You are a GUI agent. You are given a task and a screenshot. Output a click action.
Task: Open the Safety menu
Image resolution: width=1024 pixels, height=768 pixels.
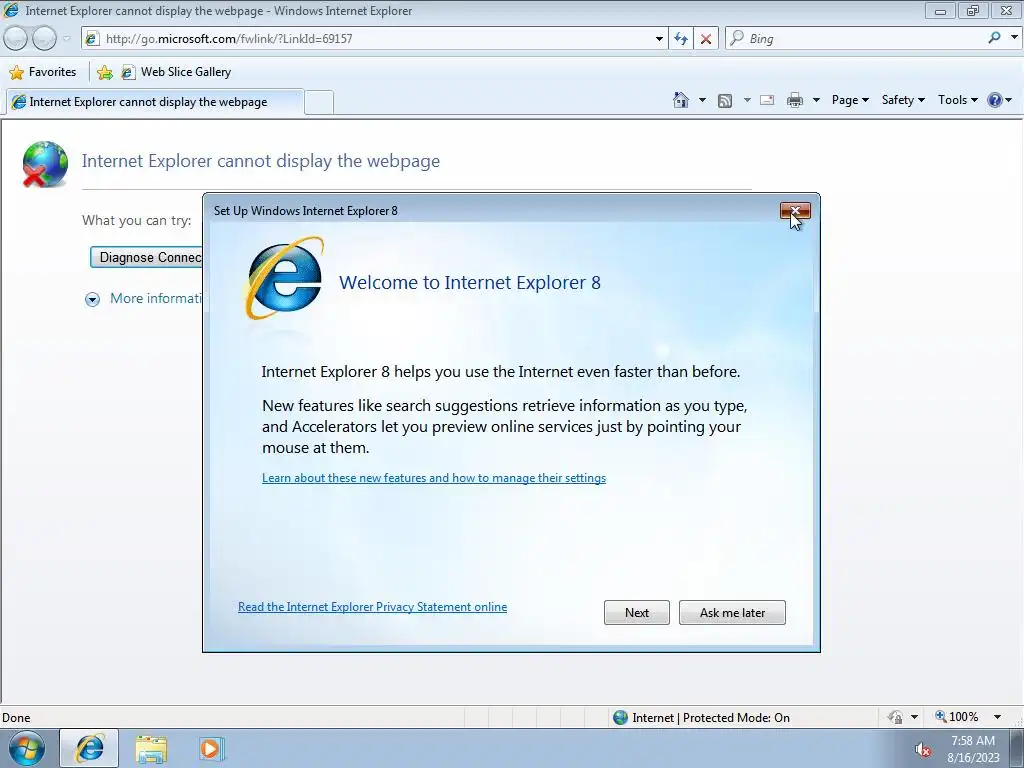coord(903,100)
